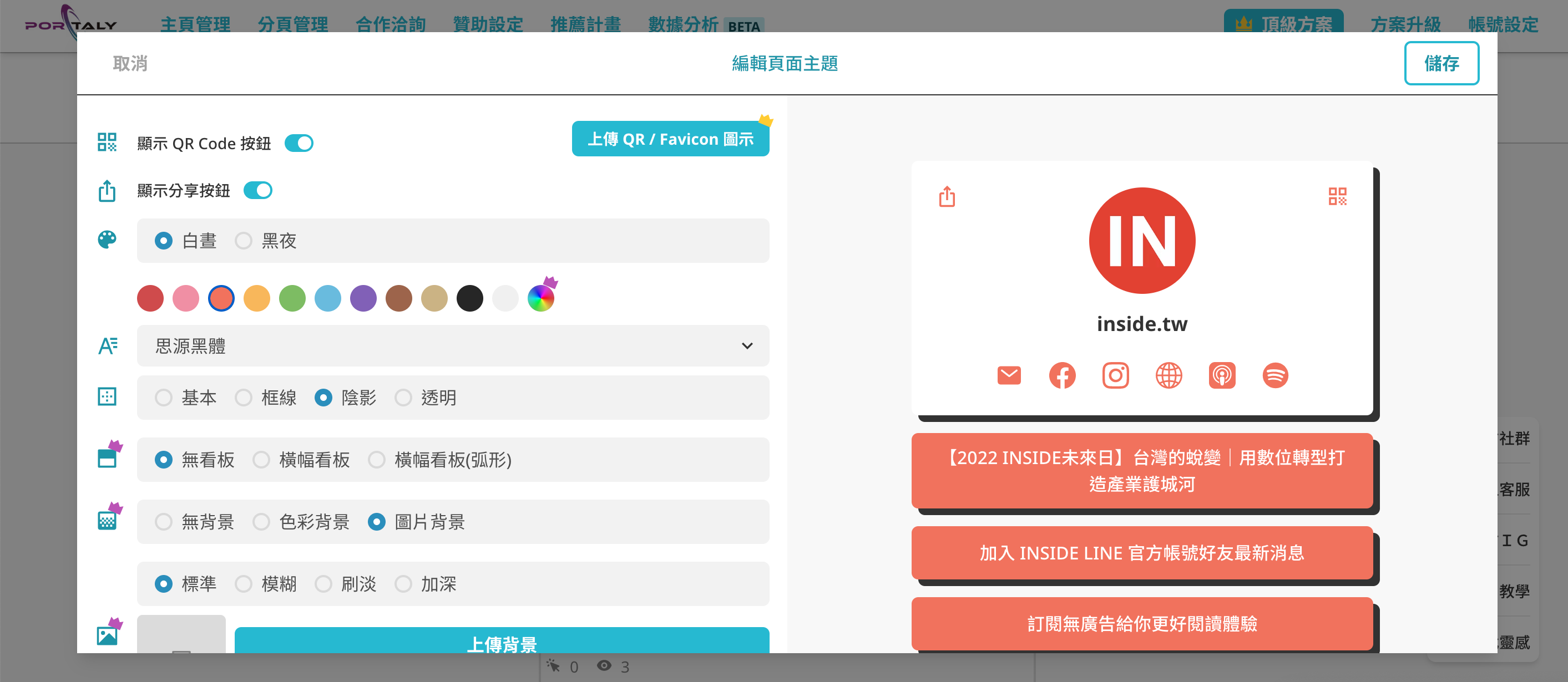1568x682 pixels.
Task: Open the 帳號設定 account settings link
Action: tap(1503, 24)
